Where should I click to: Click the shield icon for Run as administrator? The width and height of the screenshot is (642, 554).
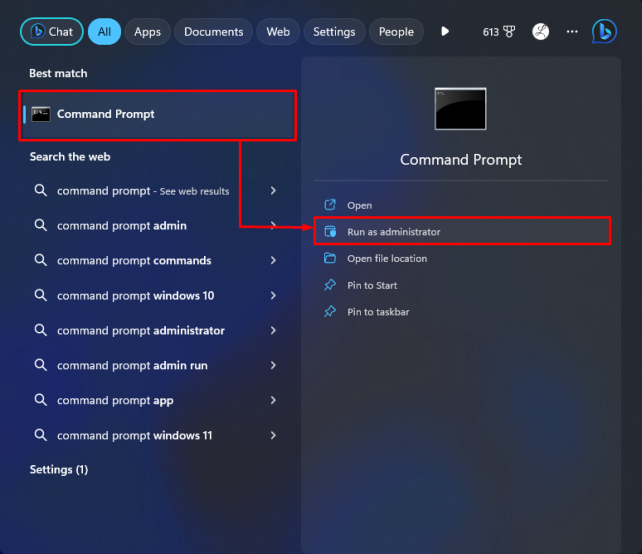coord(330,232)
